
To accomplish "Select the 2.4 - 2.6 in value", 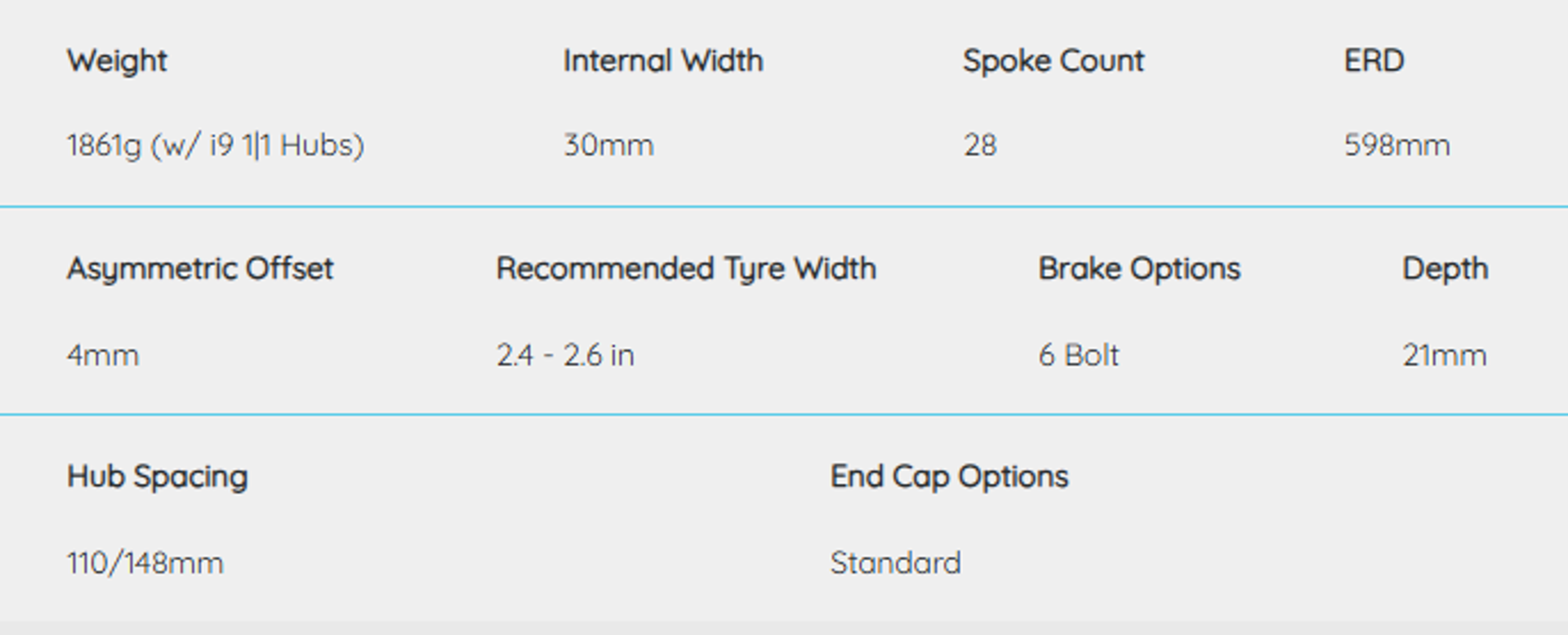I will [x=565, y=356].
